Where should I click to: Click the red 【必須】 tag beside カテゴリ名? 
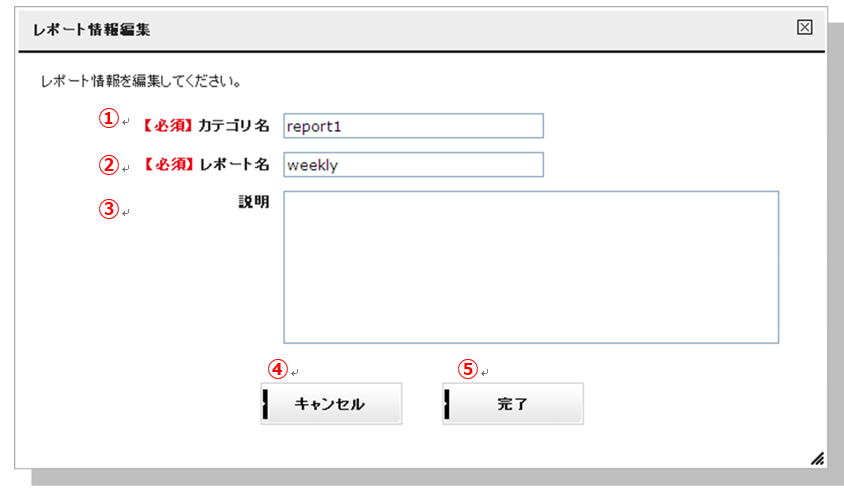pos(168,126)
